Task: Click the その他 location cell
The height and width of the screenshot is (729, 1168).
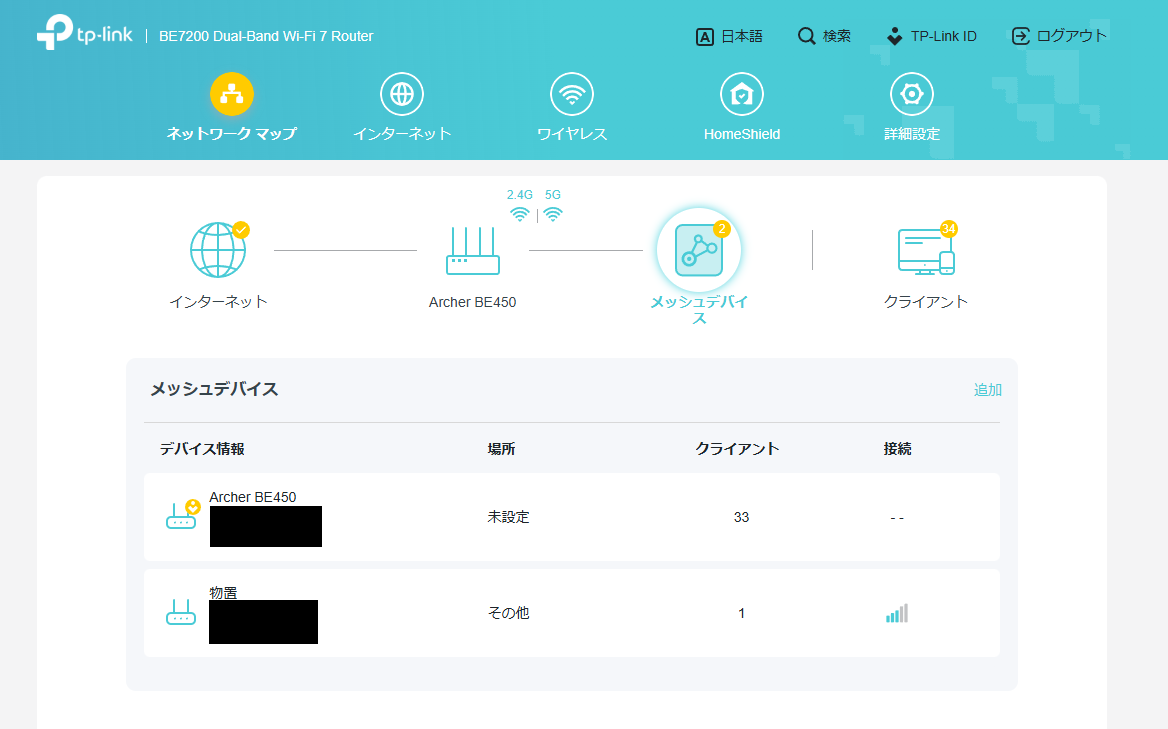Action: tap(509, 613)
